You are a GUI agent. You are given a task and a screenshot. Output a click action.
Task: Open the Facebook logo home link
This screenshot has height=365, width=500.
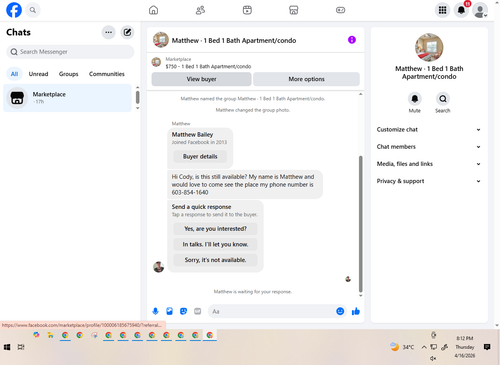coord(14,10)
